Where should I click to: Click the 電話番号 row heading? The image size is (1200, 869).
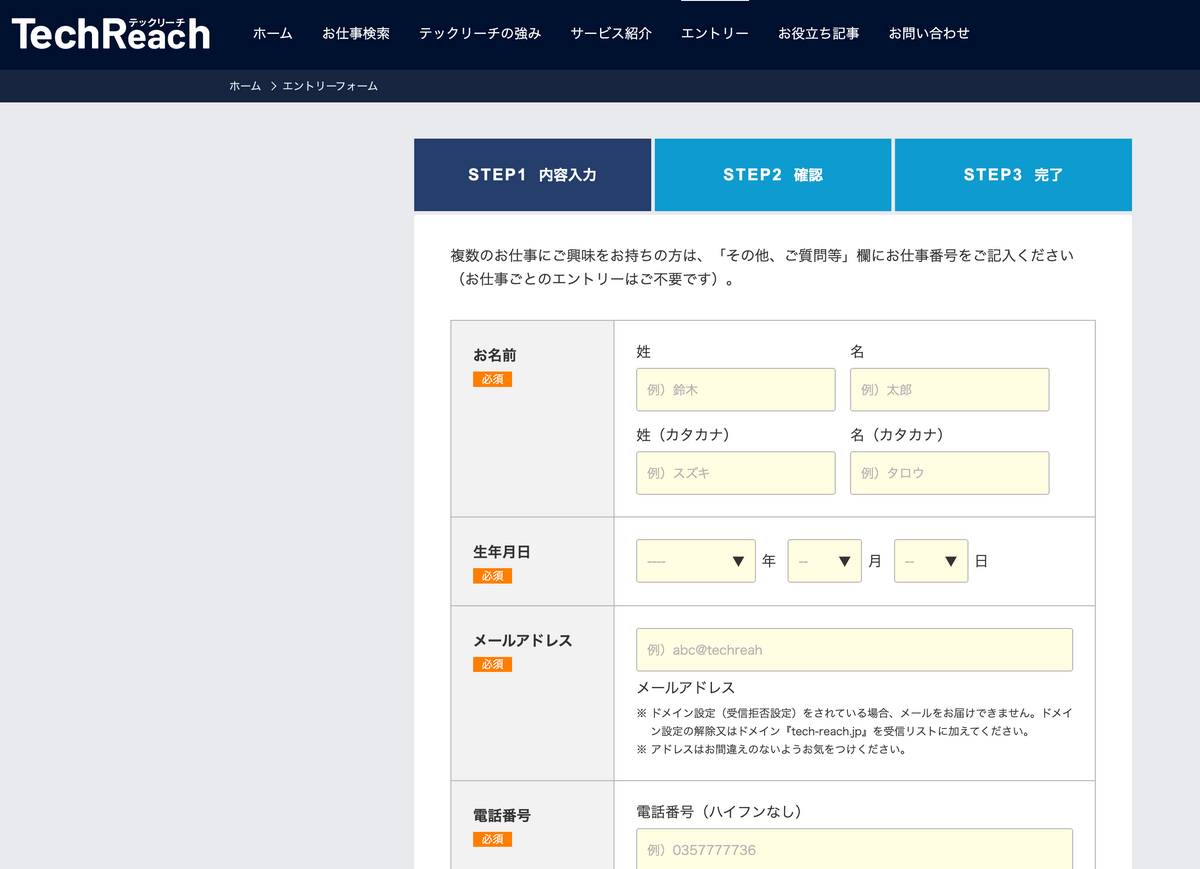(x=502, y=815)
